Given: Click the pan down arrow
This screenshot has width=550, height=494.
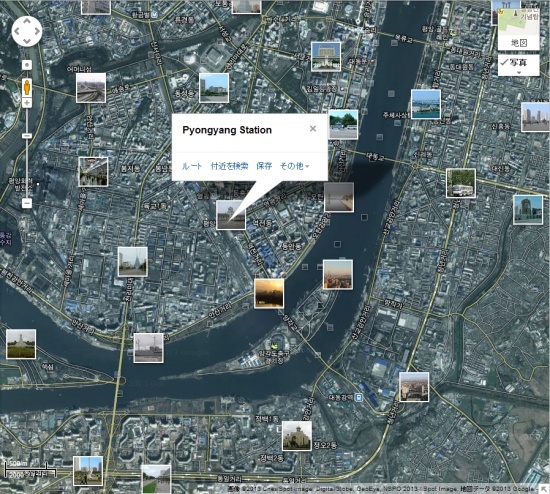Looking at the screenshot, I should tap(27, 41).
